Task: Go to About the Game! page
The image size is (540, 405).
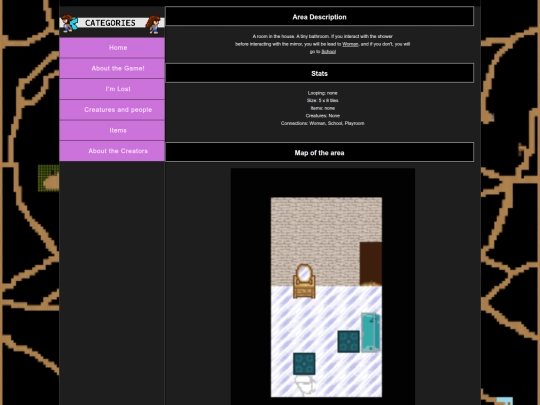Action: (x=112, y=68)
